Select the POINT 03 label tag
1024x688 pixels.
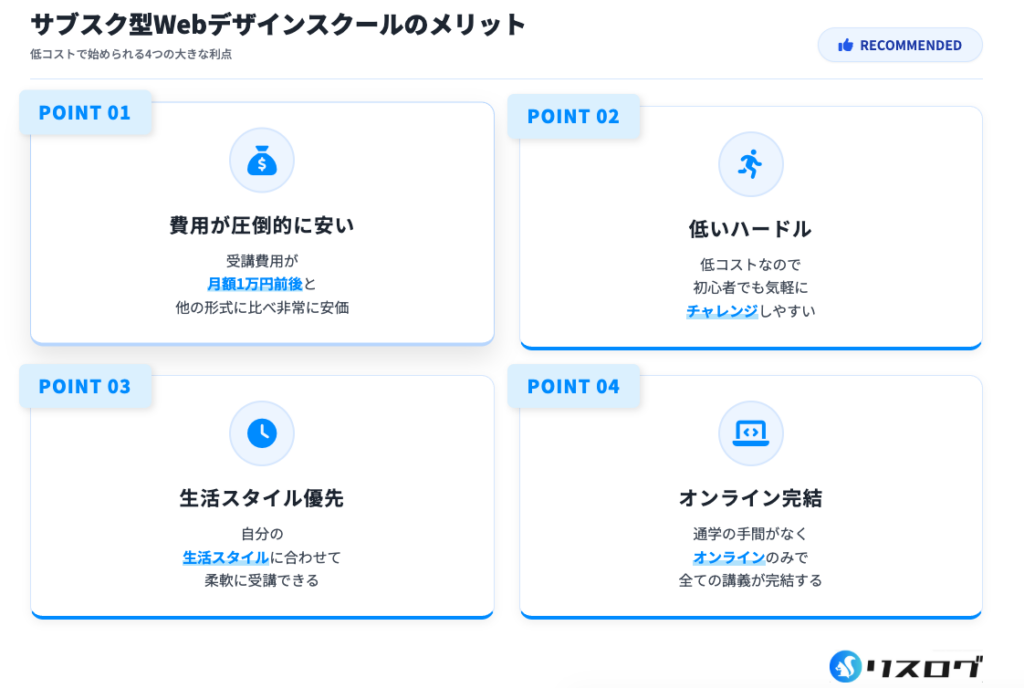pyautogui.click(x=85, y=386)
